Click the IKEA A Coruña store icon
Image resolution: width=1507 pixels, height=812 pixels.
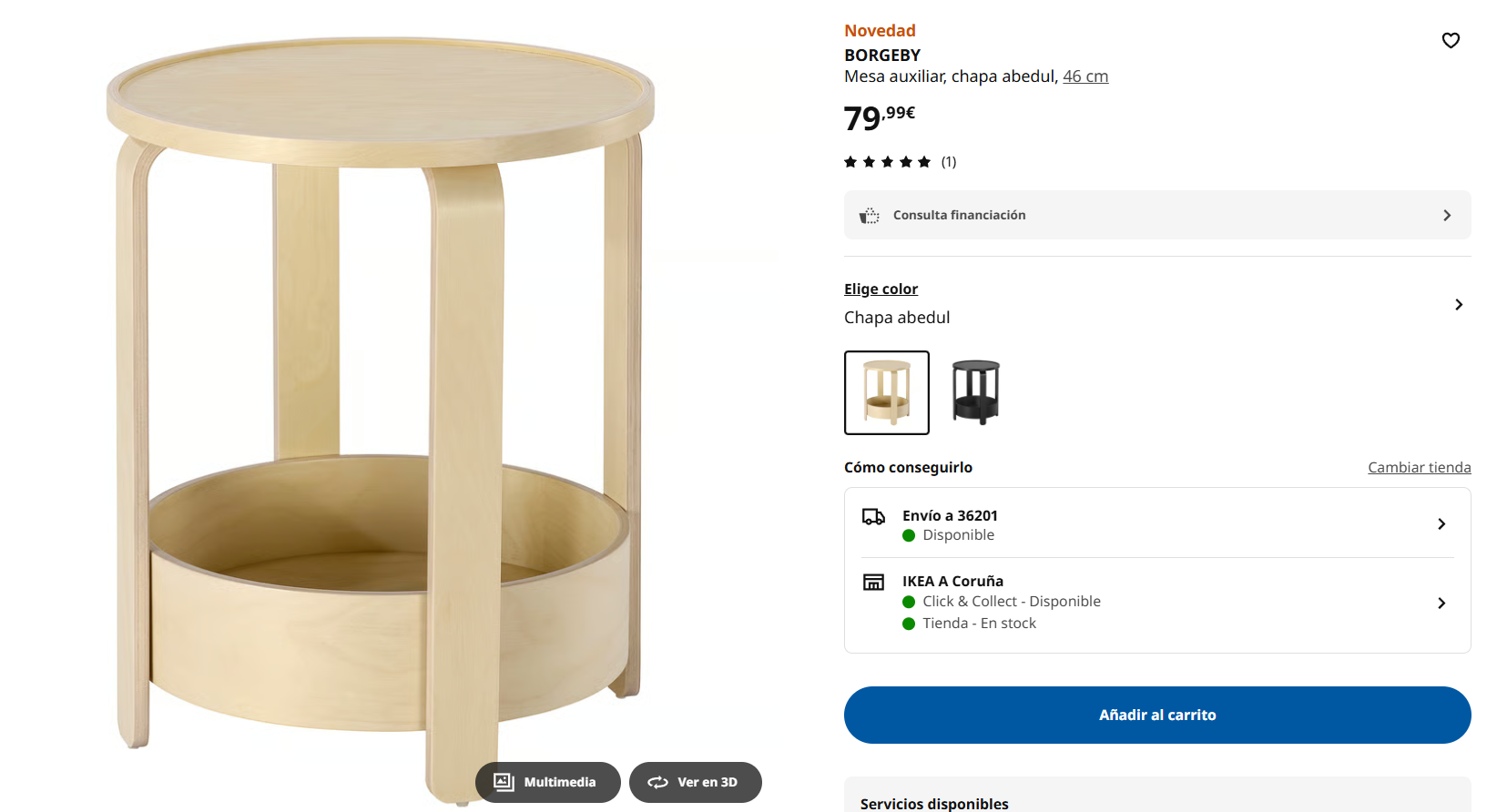click(x=873, y=583)
